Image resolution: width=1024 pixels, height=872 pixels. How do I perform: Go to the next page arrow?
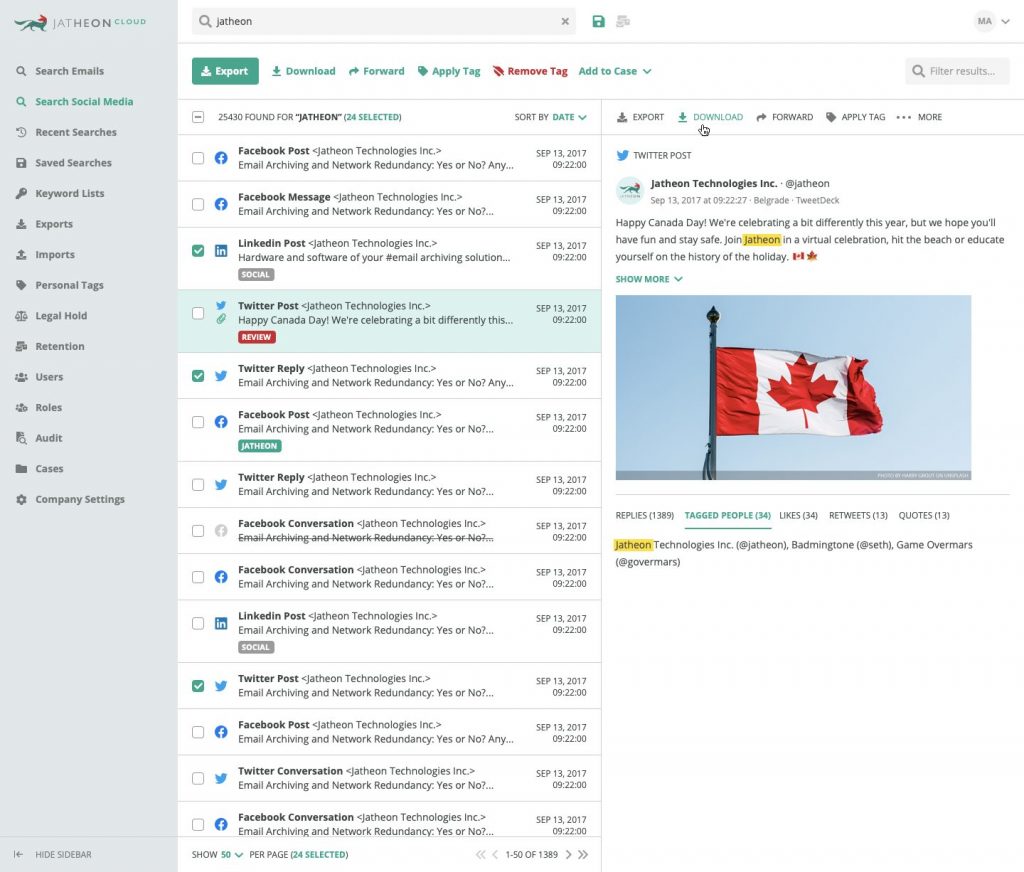[x=568, y=854]
